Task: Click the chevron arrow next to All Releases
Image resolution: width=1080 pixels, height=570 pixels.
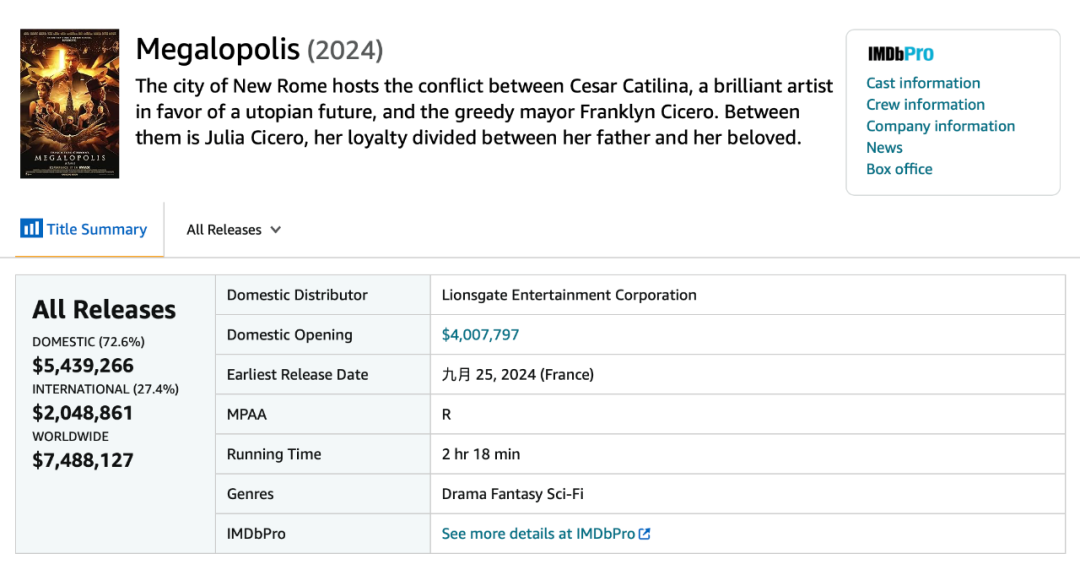Action: pyautogui.click(x=275, y=230)
